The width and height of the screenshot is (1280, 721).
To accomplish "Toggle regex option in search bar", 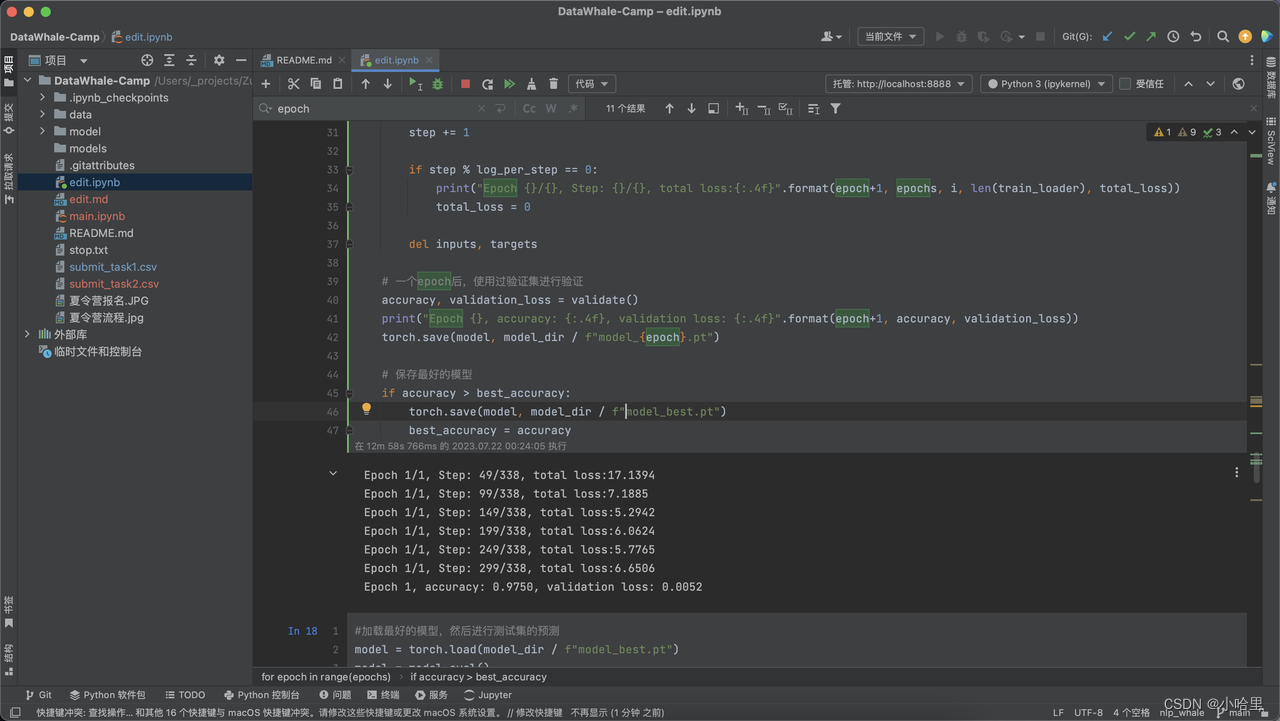I will tap(573, 108).
